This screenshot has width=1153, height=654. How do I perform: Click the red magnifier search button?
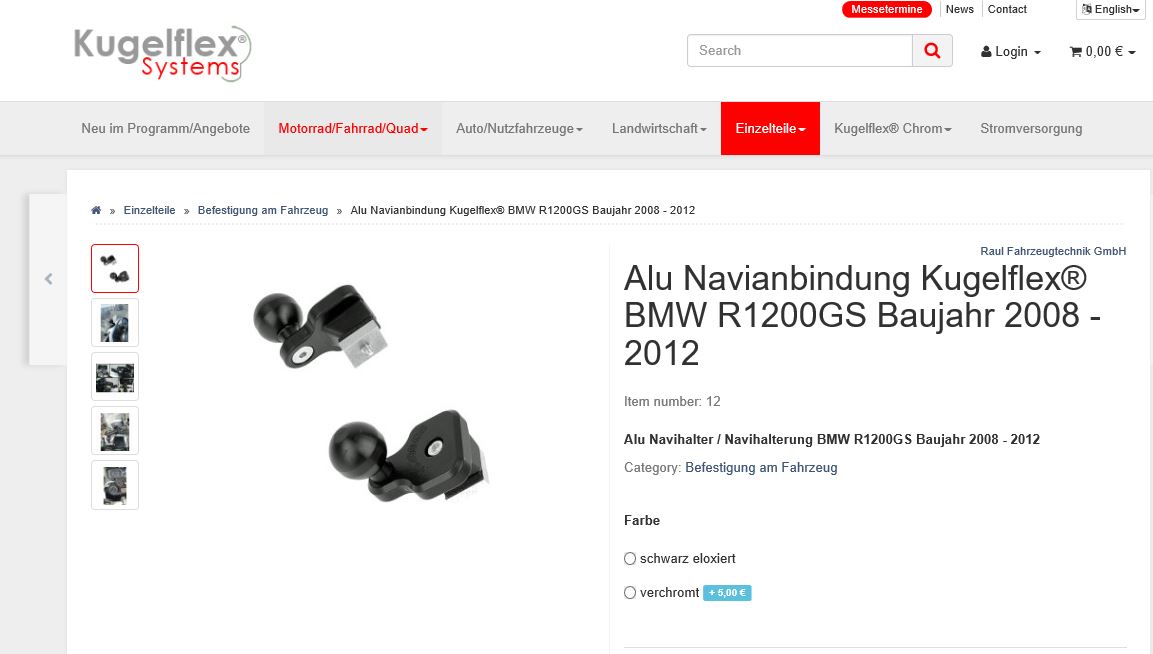[932, 51]
